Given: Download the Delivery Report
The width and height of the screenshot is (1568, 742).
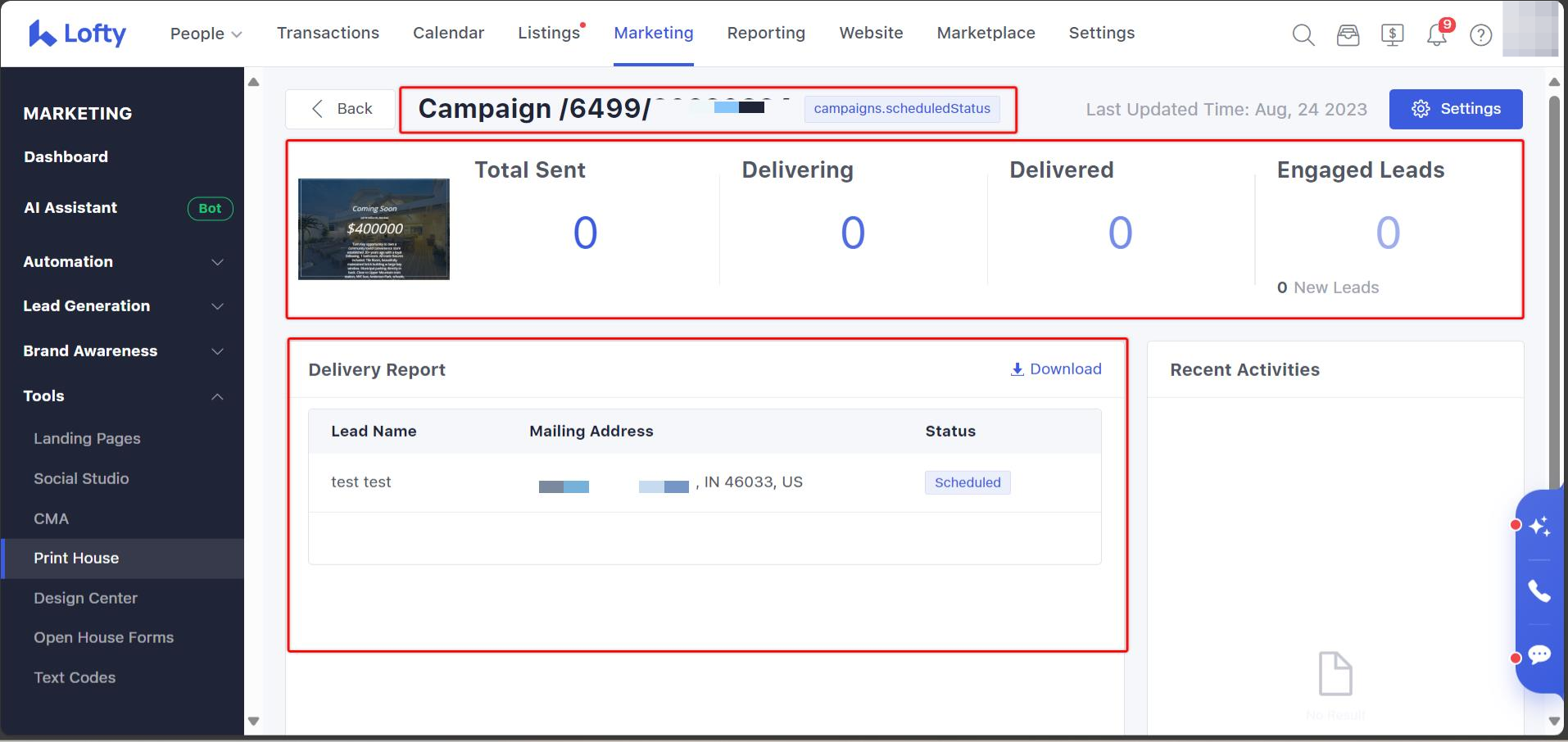Looking at the screenshot, I should [1056, 369].
